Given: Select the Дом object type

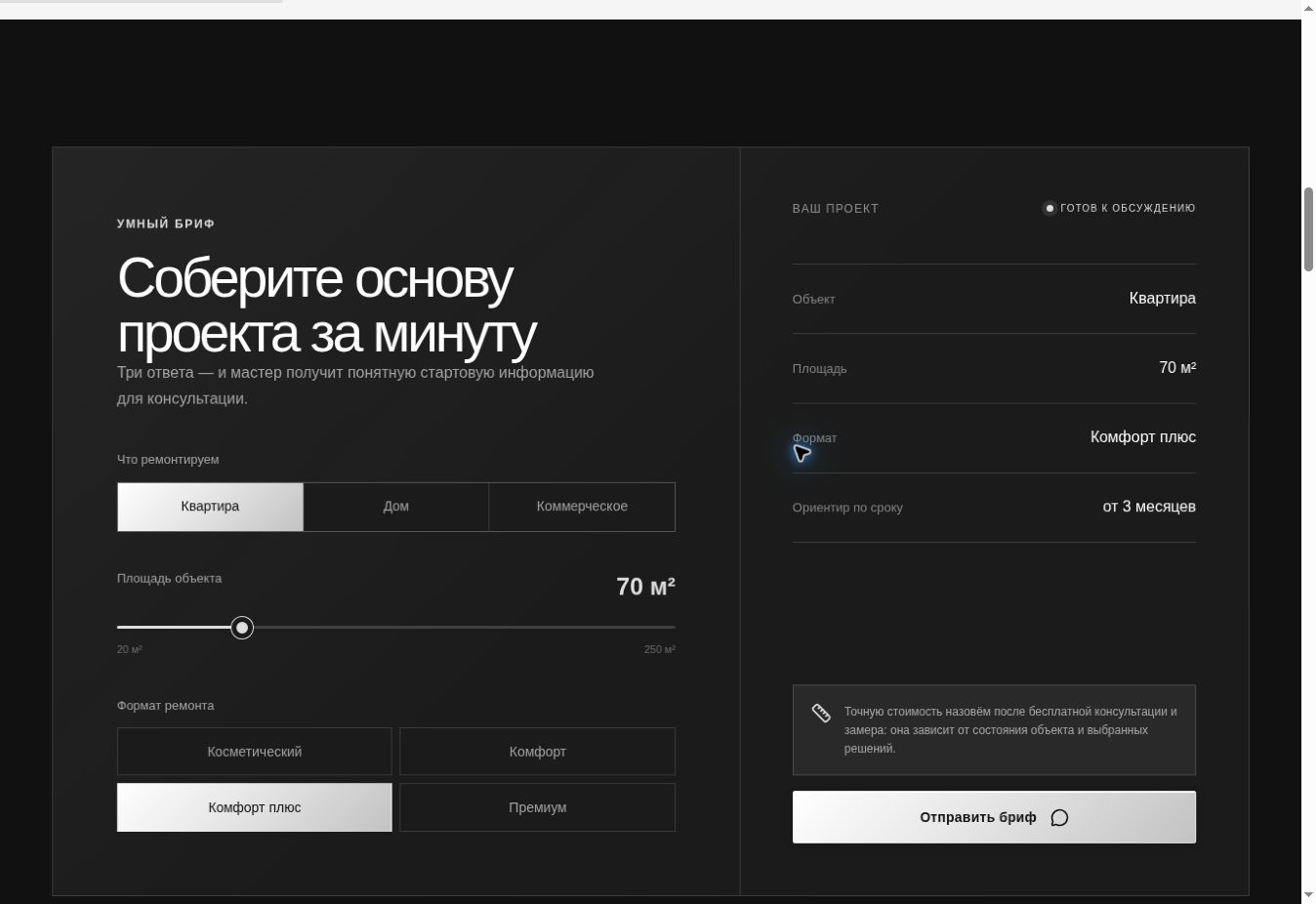Looking at the screenshot, I should 396,507.
